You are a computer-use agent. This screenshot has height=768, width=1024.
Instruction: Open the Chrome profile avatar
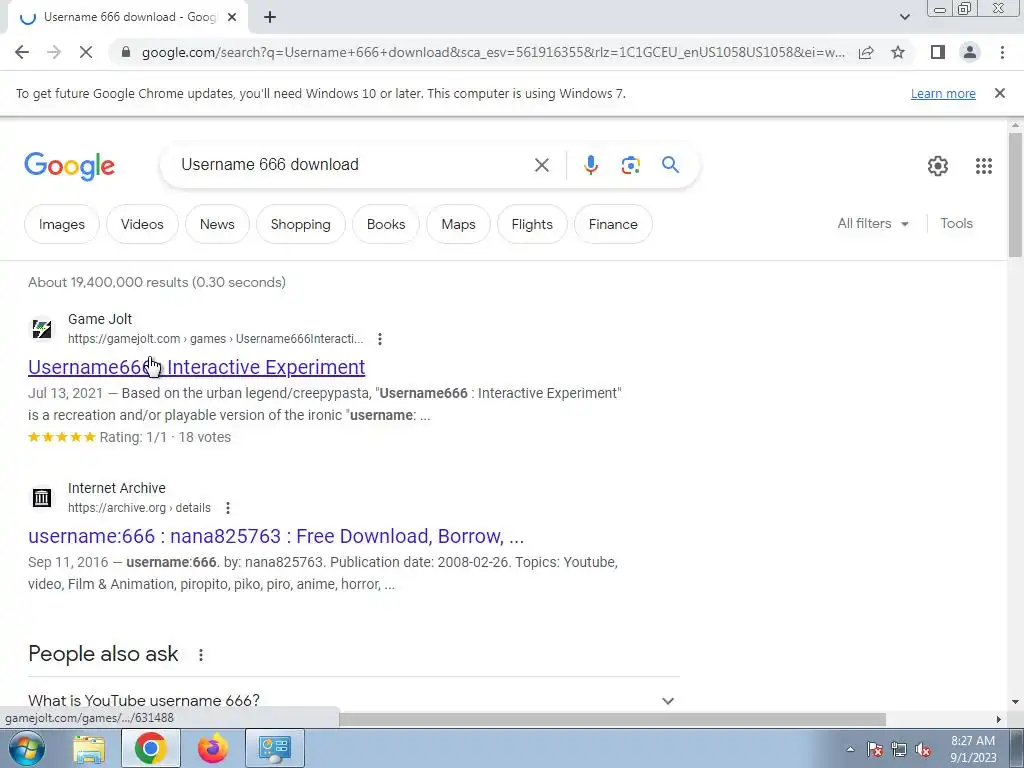970,52
